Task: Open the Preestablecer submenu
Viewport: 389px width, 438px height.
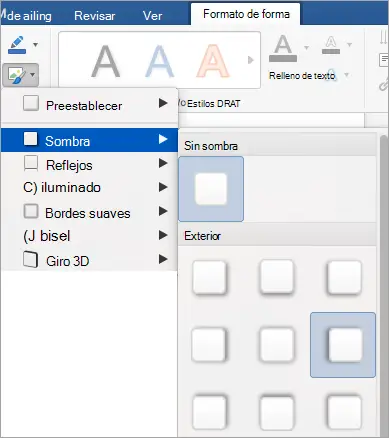Action: tap(90, 105)
